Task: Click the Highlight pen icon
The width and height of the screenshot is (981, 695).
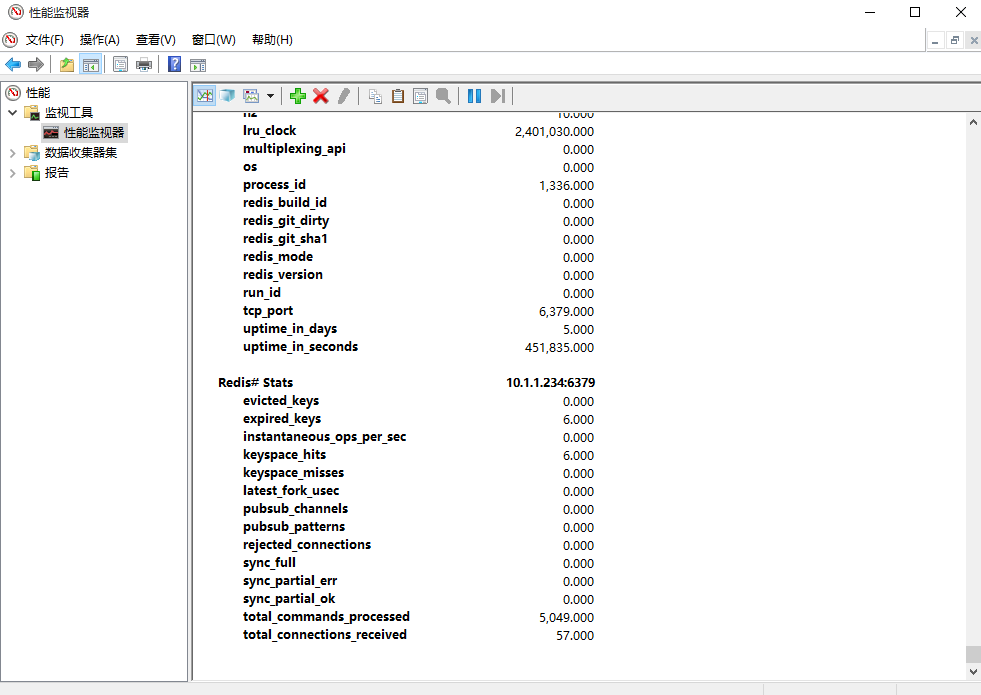Action: (x=343, y=96)
